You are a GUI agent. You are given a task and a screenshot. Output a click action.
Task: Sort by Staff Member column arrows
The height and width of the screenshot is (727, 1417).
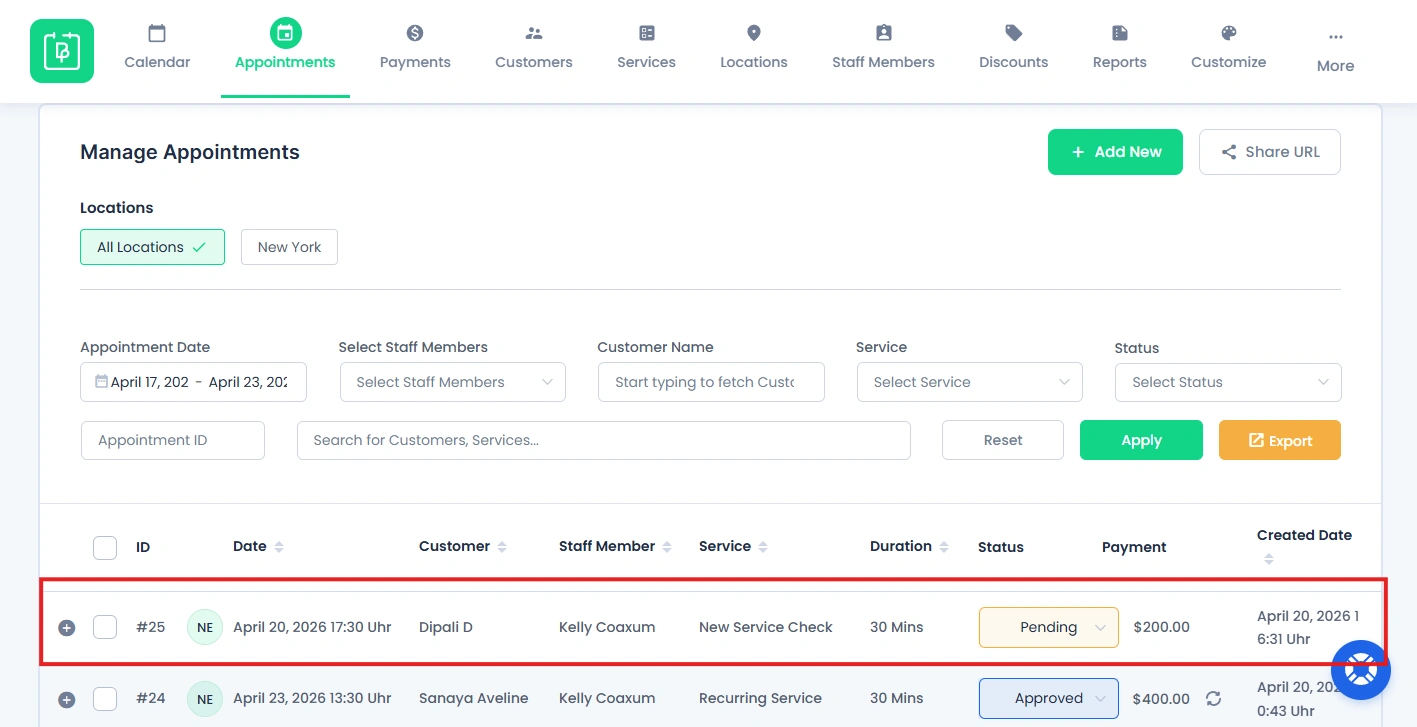pyautogui.click(x=667, y=547)
